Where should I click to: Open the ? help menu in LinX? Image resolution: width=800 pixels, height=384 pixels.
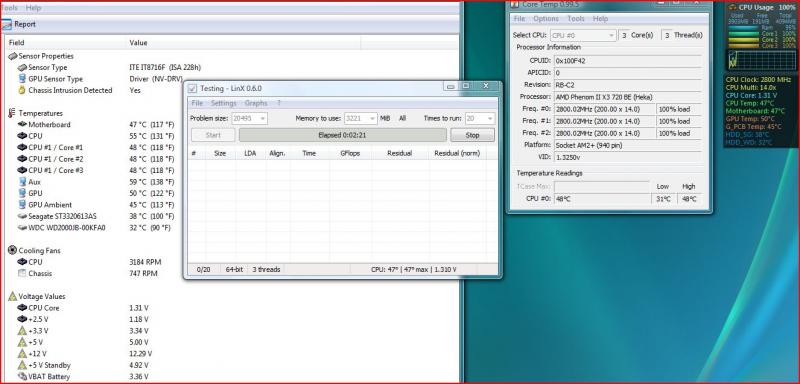[x=279, y=103]
